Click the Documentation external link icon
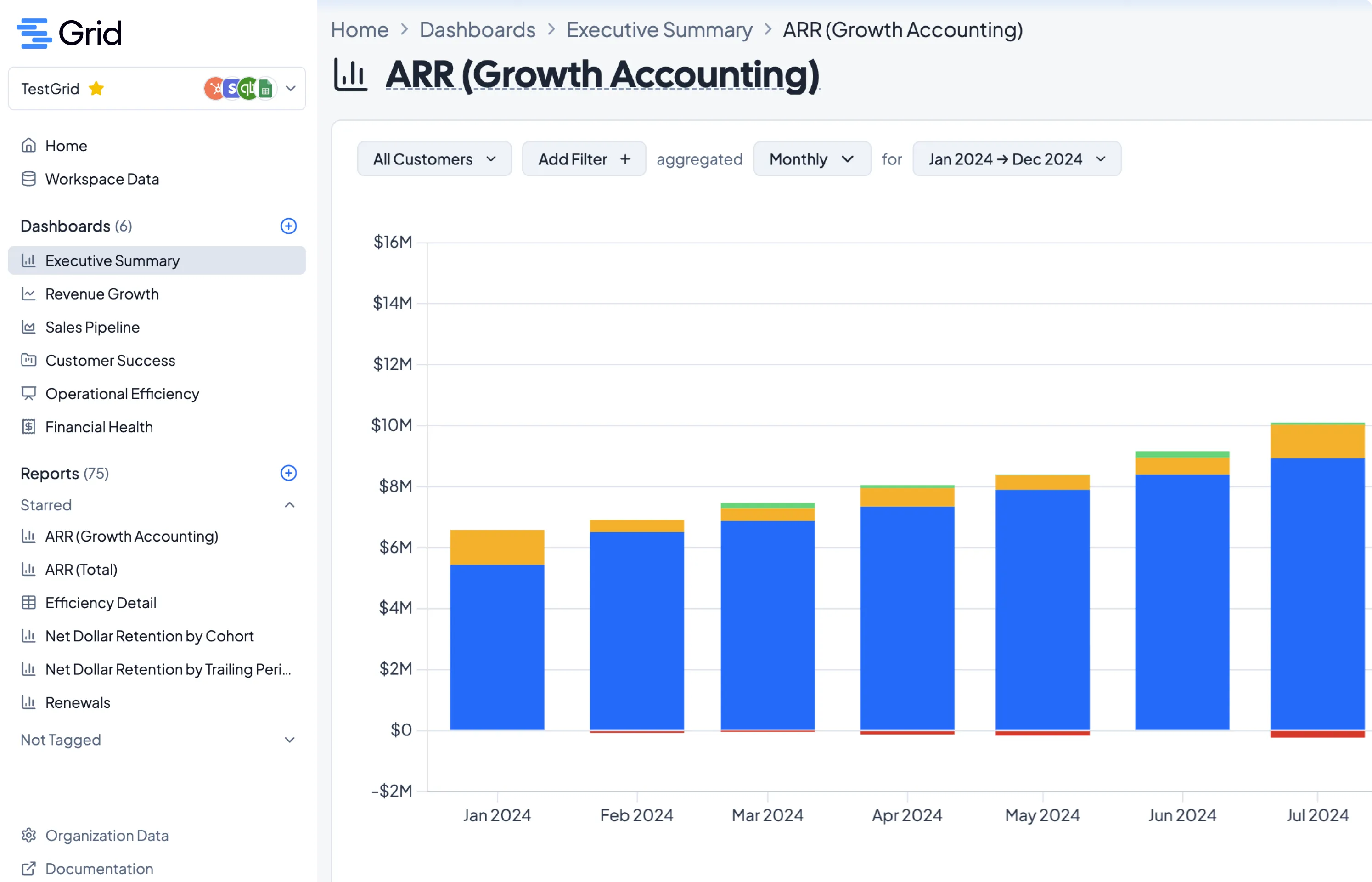 coord(28,869)
